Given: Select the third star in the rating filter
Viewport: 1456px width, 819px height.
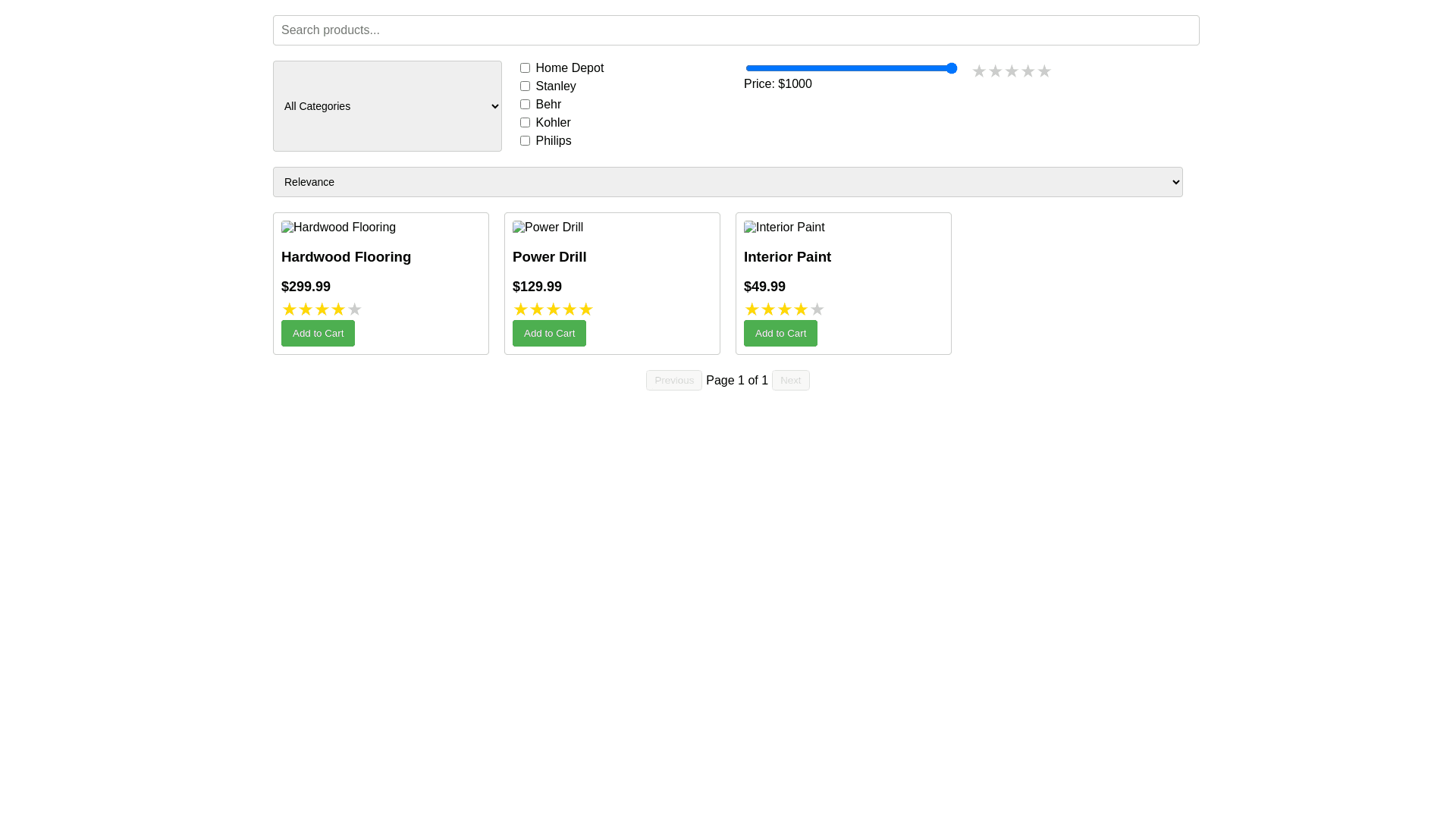Looking at the screenshot, I should click(1012, 71).
